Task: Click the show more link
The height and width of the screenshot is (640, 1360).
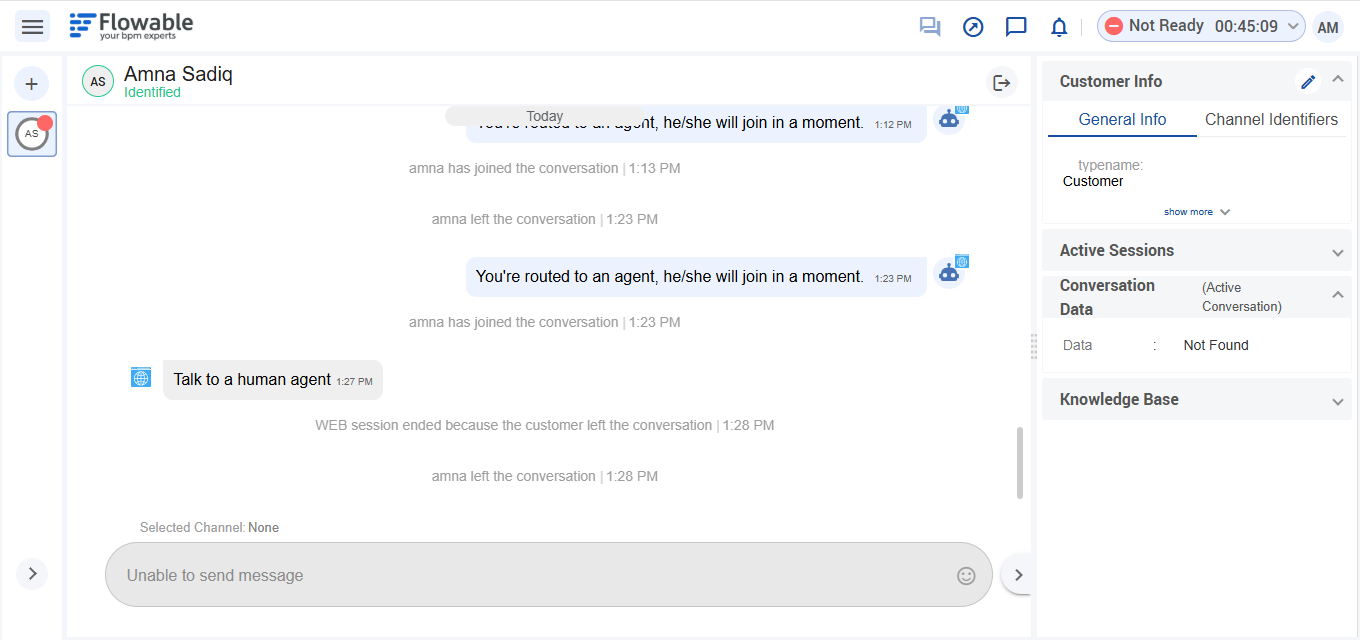Action: (x=1196, y=212)
